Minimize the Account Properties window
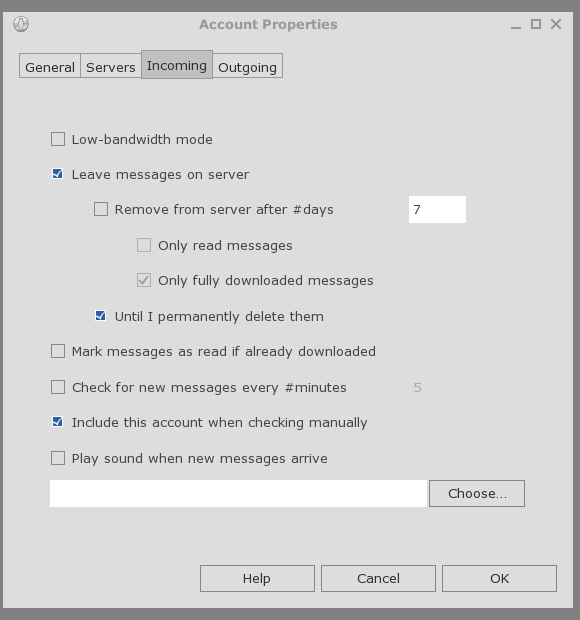 click(516, 25)
